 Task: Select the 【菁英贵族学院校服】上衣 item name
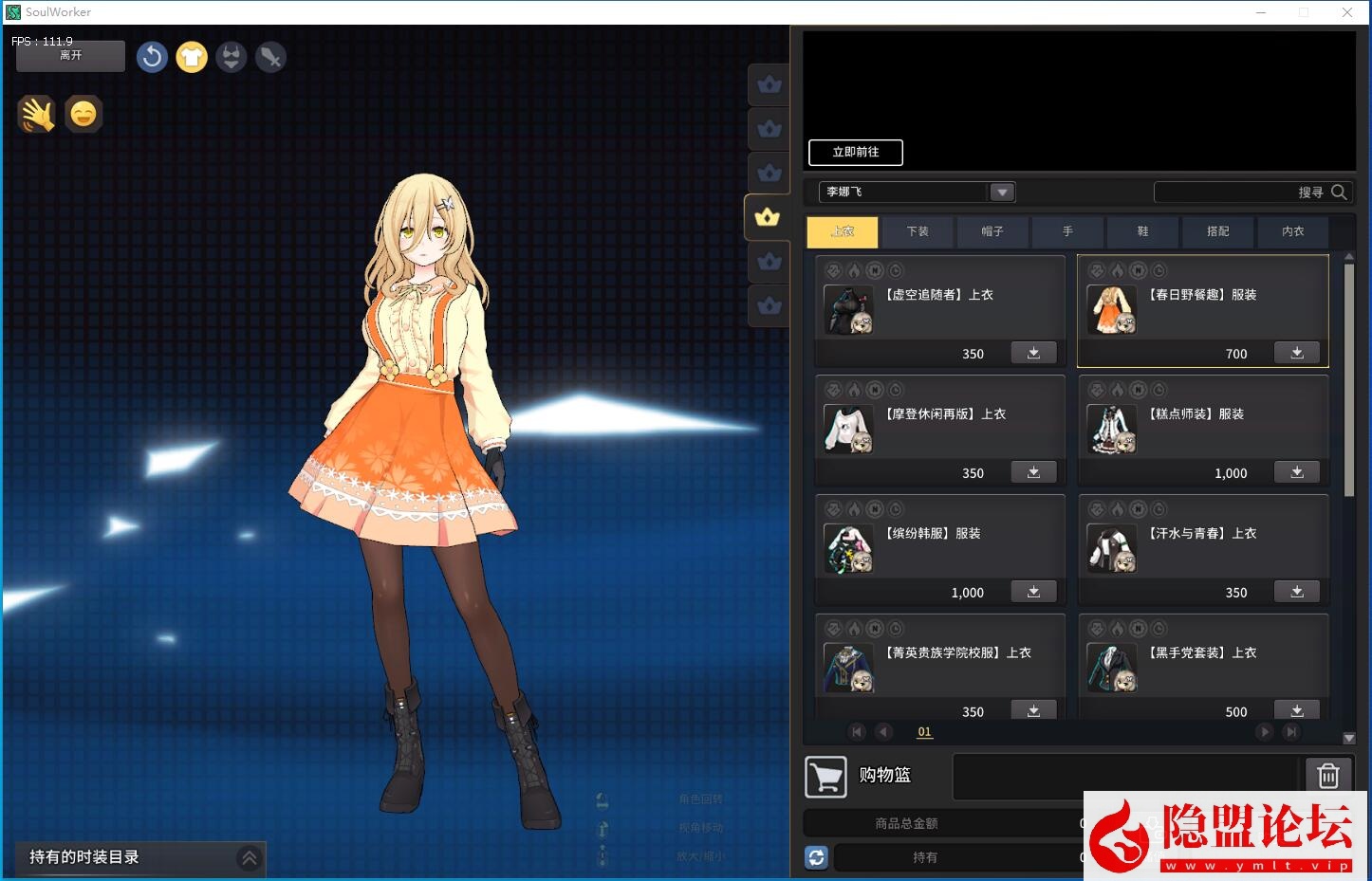958,652
